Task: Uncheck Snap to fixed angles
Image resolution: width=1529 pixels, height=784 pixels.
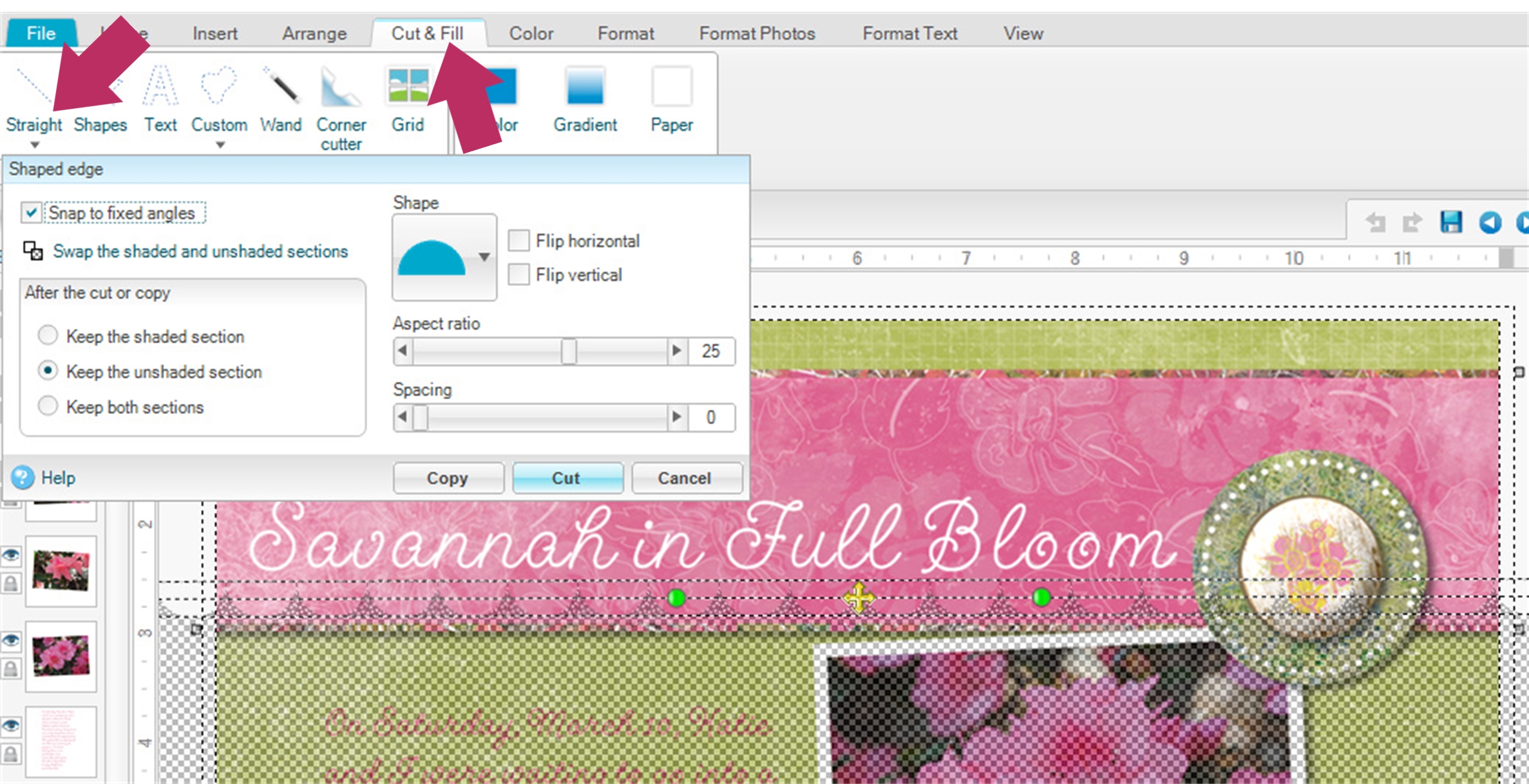Action: 31,212
